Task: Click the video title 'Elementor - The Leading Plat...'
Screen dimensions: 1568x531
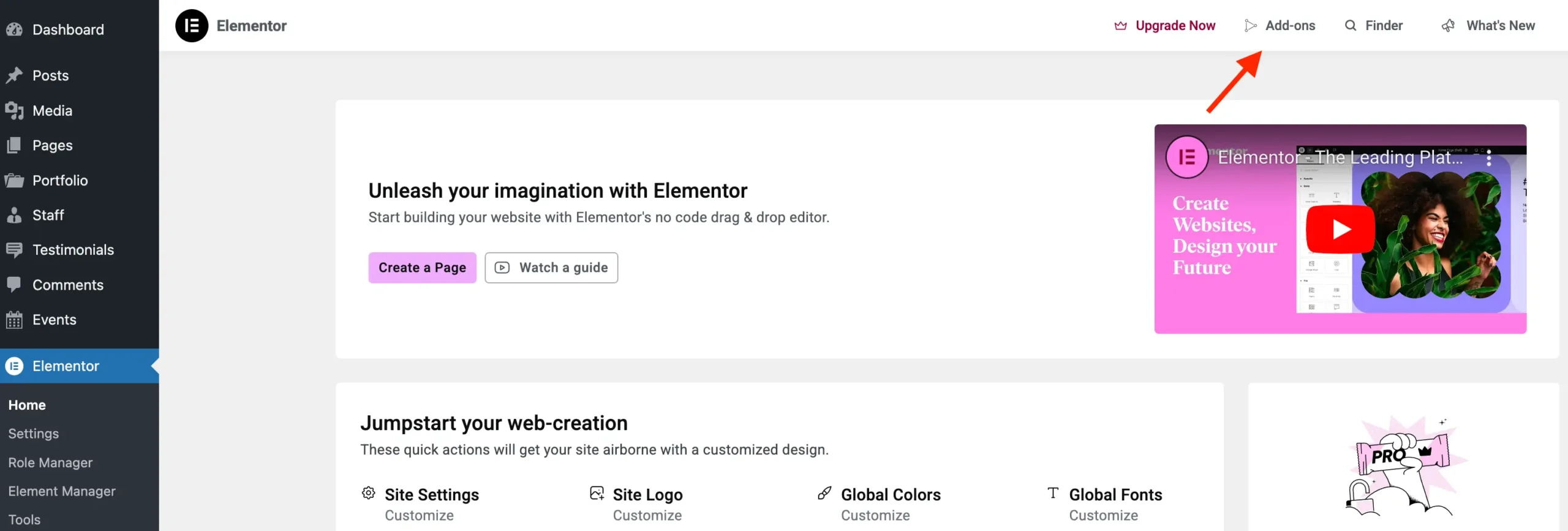Action: point(1340,157)
